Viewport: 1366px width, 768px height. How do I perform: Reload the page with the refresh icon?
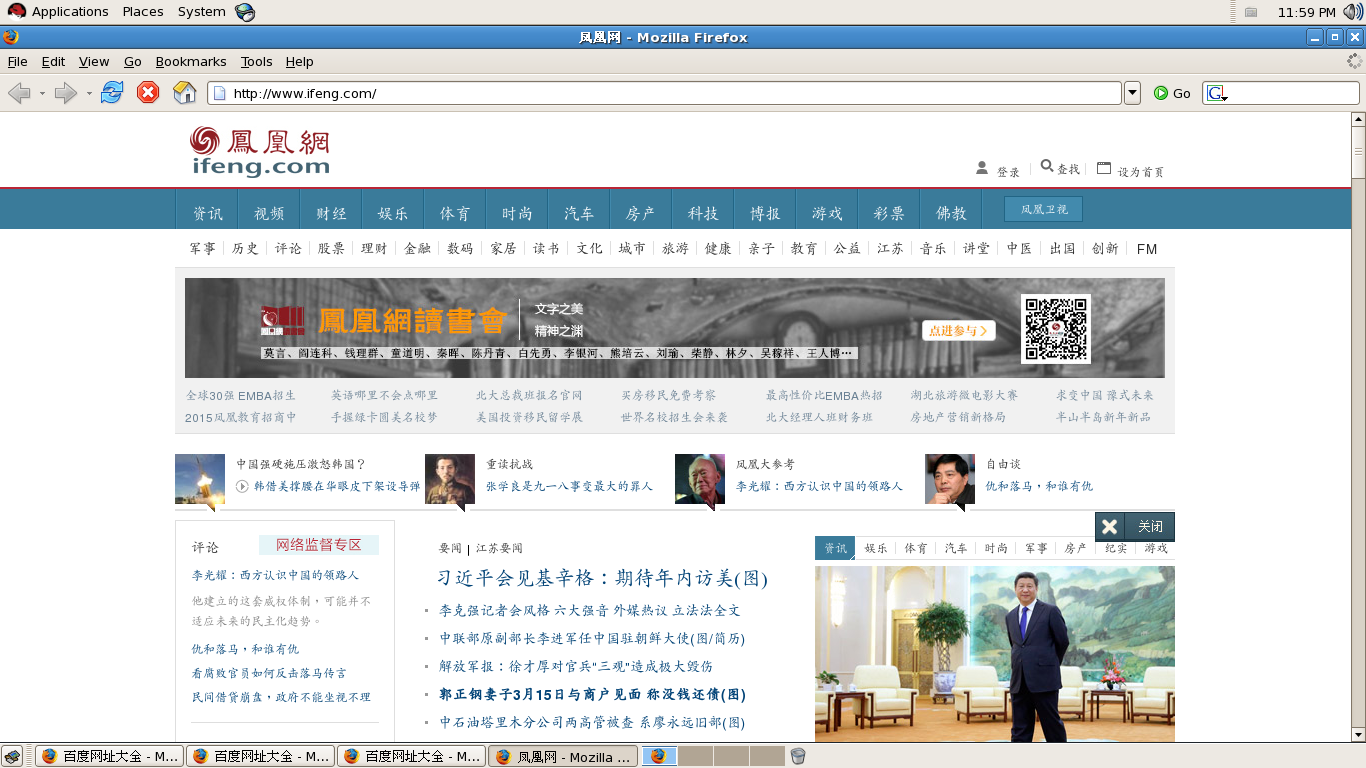tap(112, 93)
